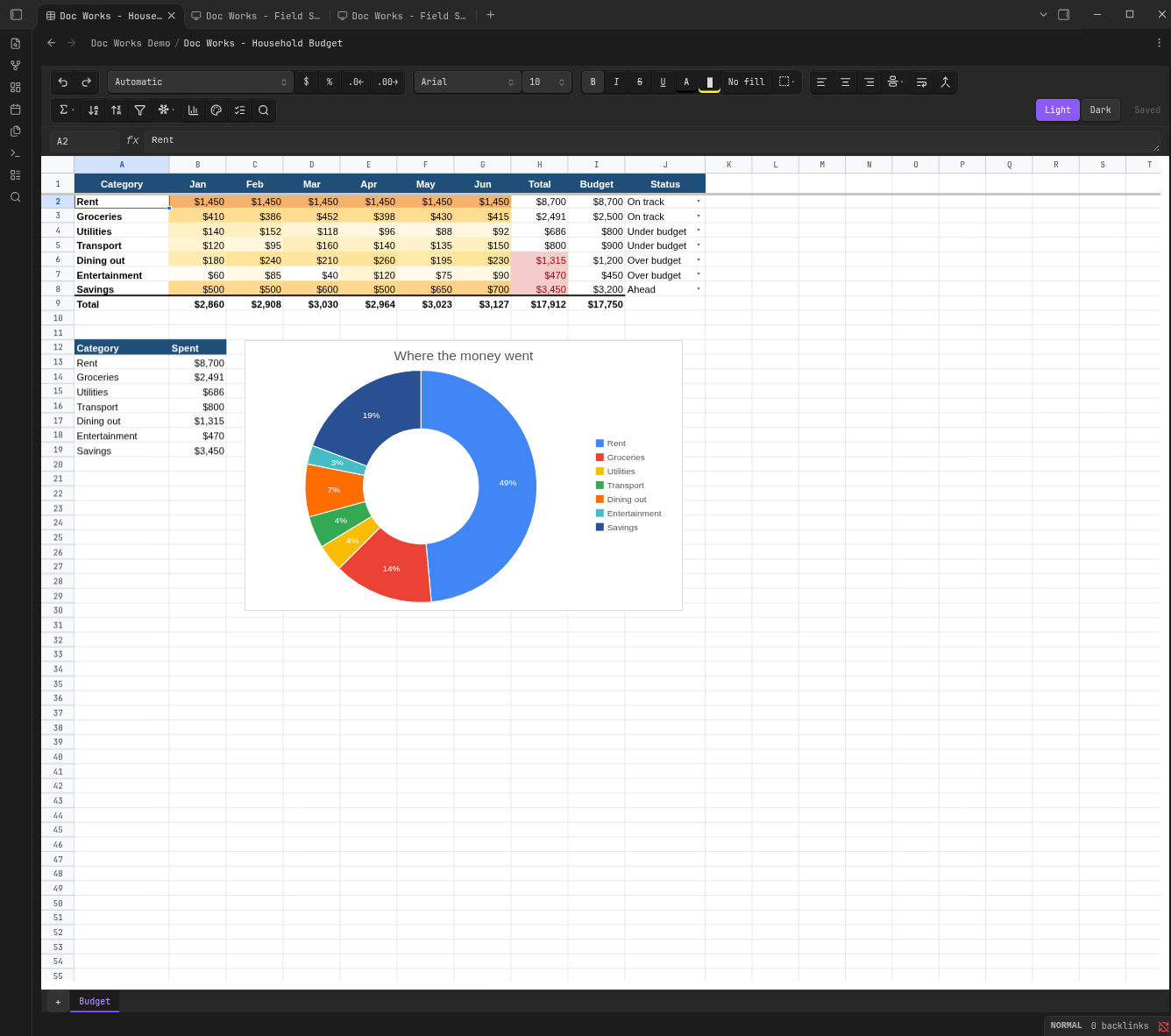Open the left sidebar search icon
1171x1036 pixels.
click(x=15, y=197)
